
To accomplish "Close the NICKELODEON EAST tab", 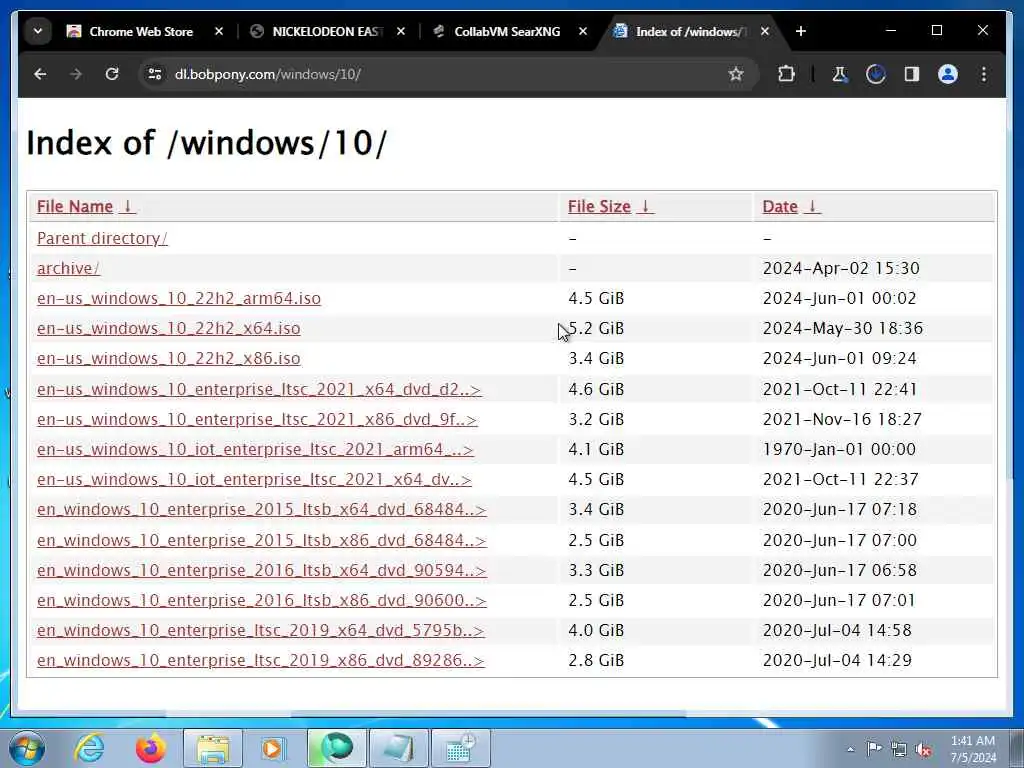I will 401,31.
